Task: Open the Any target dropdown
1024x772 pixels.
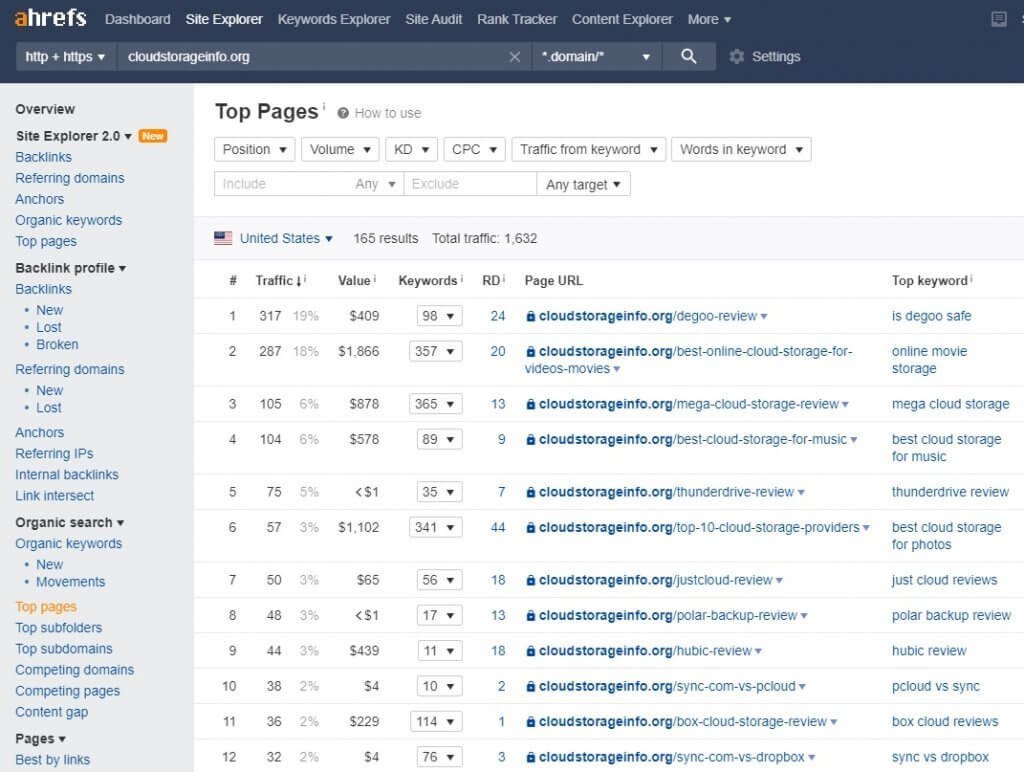Action: click(x=583, y=184)
